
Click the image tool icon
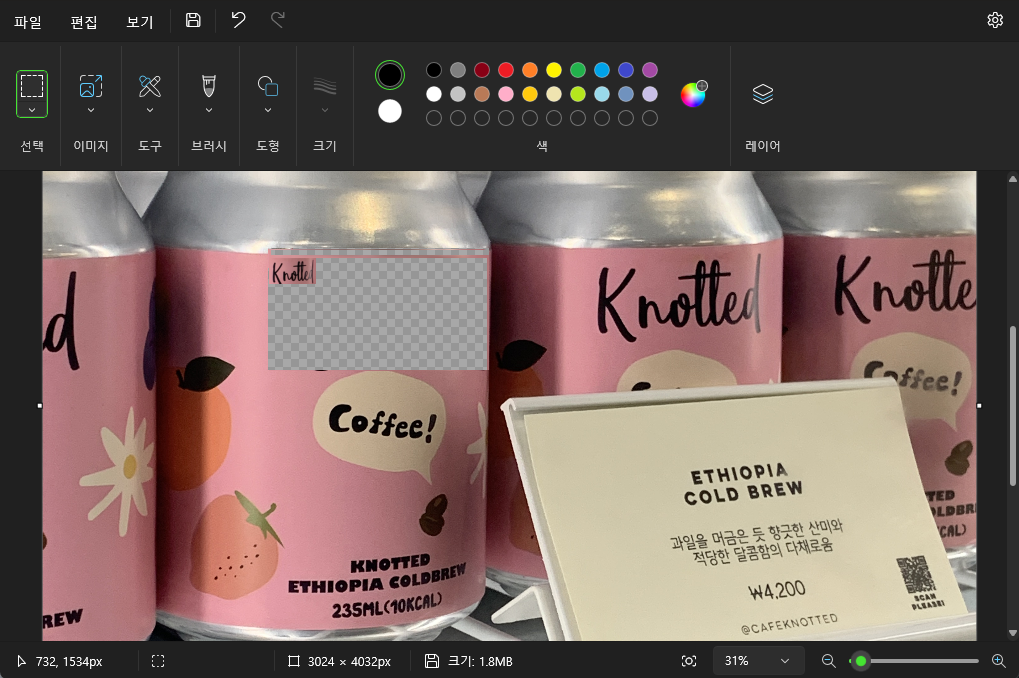[91, 86]
